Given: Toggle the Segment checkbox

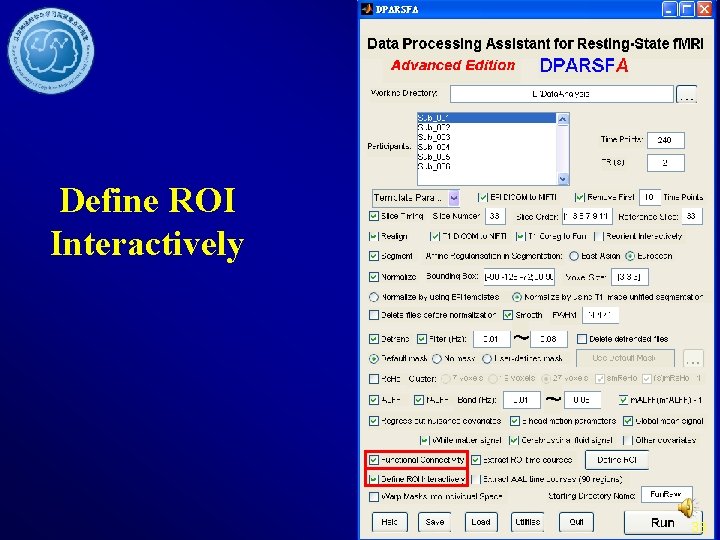Looking at the screenshot, I should click(374, 256).
